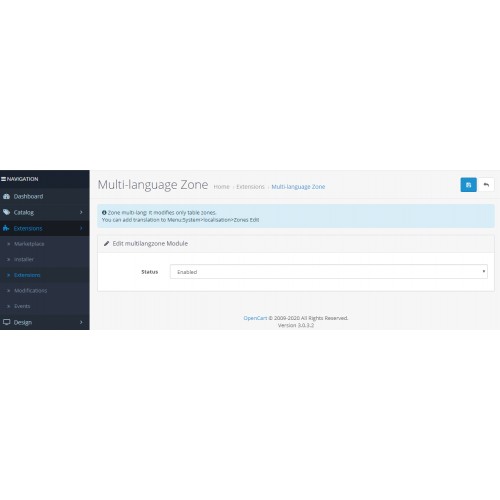The image size is (500, 500).
Task: Follow the Extensions breadcrumb link
Action: [x=250, y=187]
